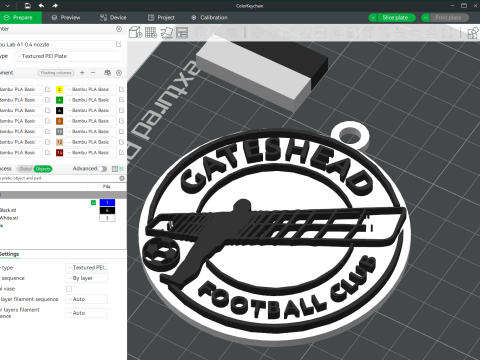Edit preset for filament 2 on right
Image resolution: width=480 pixels, height=360 pixels.
pos(121,89)
